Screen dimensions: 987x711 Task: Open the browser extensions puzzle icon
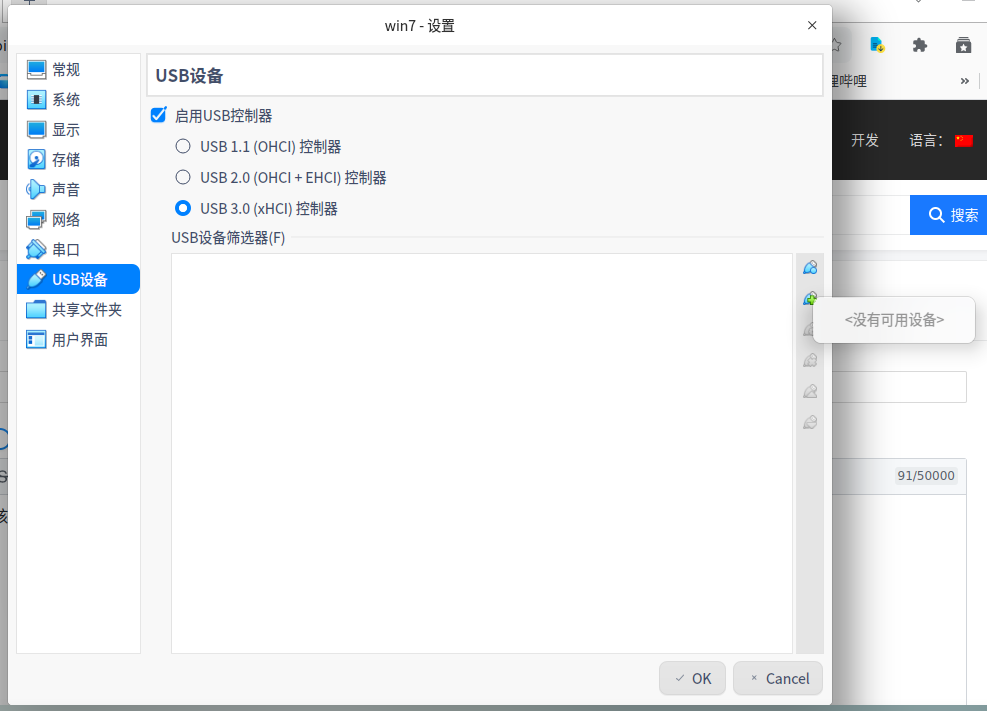[x=919, y=45]
